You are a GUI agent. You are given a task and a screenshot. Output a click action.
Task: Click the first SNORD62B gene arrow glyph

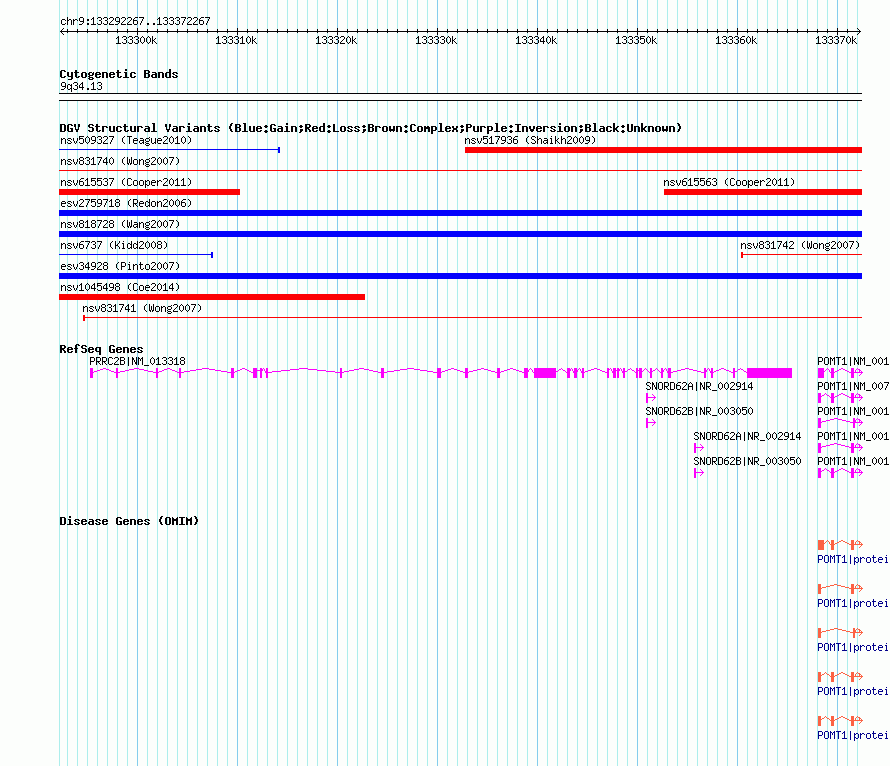coord(651,423)
